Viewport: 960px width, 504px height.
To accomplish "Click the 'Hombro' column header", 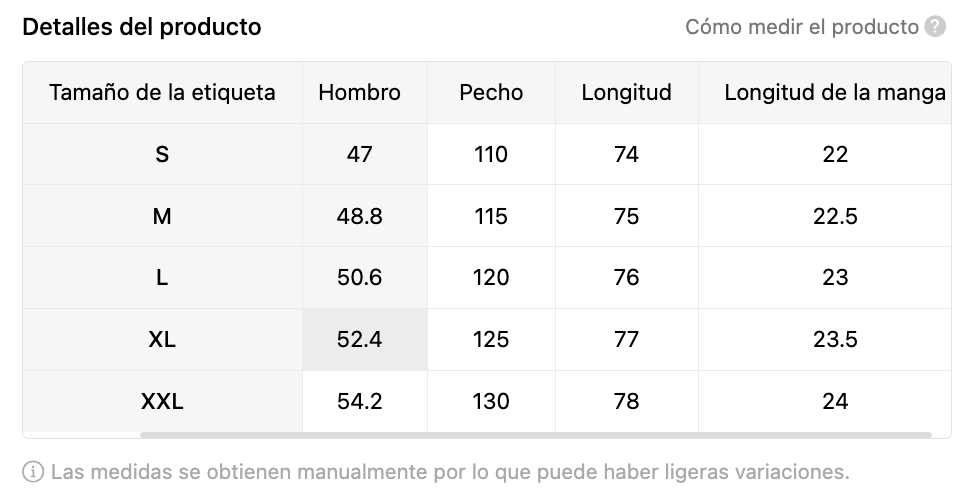I will 359,93.
